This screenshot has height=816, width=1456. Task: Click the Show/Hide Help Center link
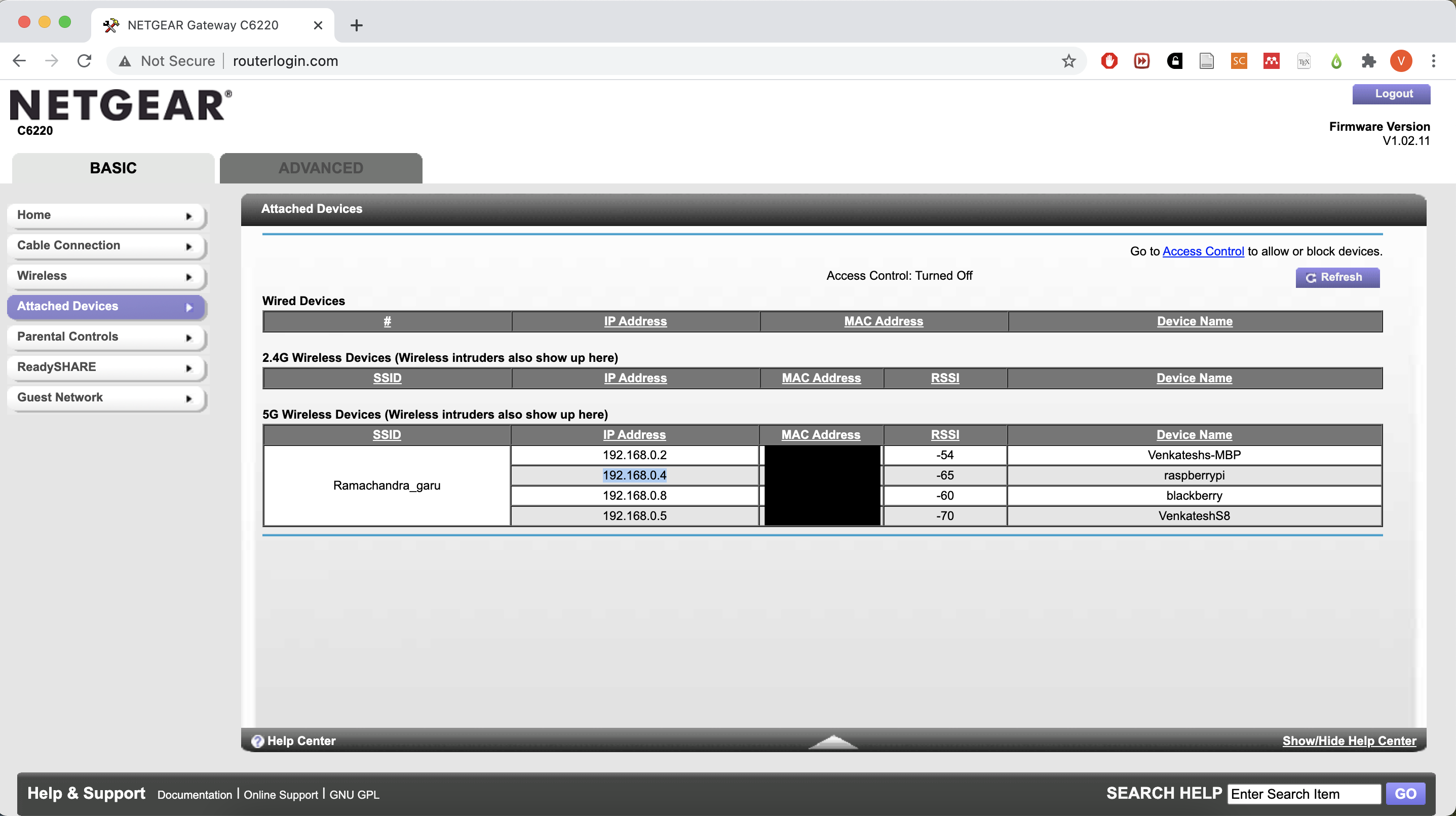pyautogui.click(x=1349, y=741)
